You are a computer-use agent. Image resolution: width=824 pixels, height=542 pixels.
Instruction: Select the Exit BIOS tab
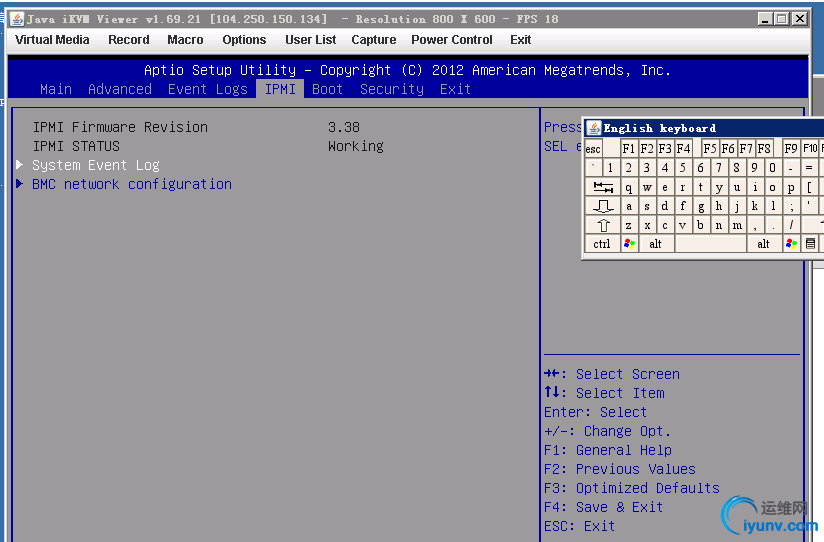455,89
